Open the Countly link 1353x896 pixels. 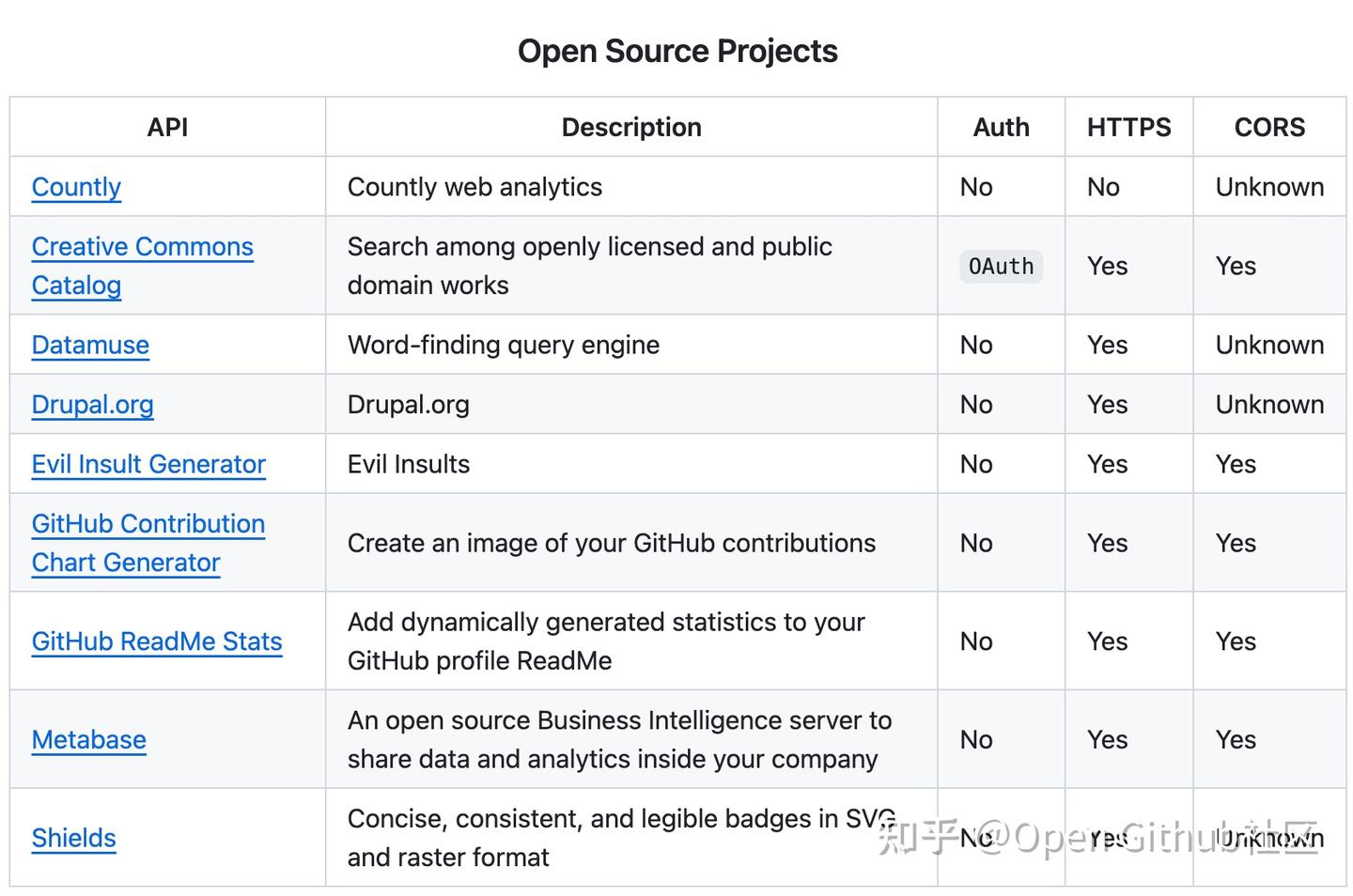[x=76, y=188]
